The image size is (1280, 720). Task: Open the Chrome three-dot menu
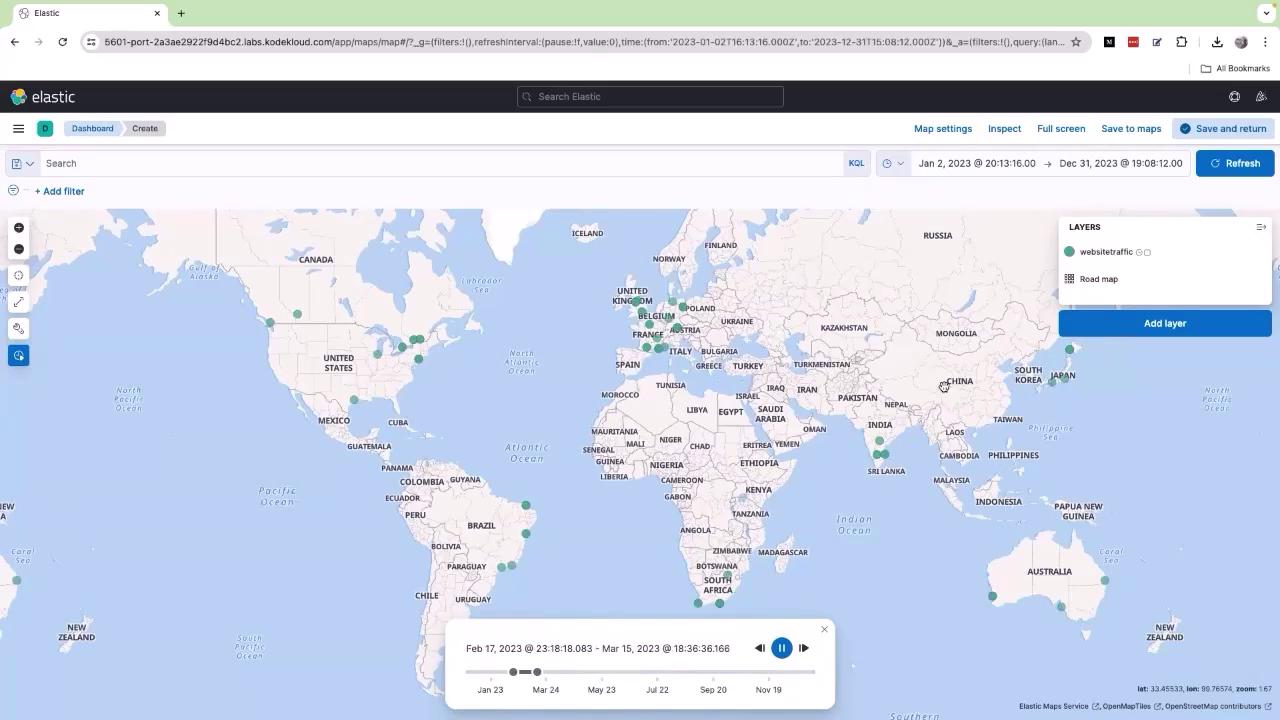[1265, 42]
